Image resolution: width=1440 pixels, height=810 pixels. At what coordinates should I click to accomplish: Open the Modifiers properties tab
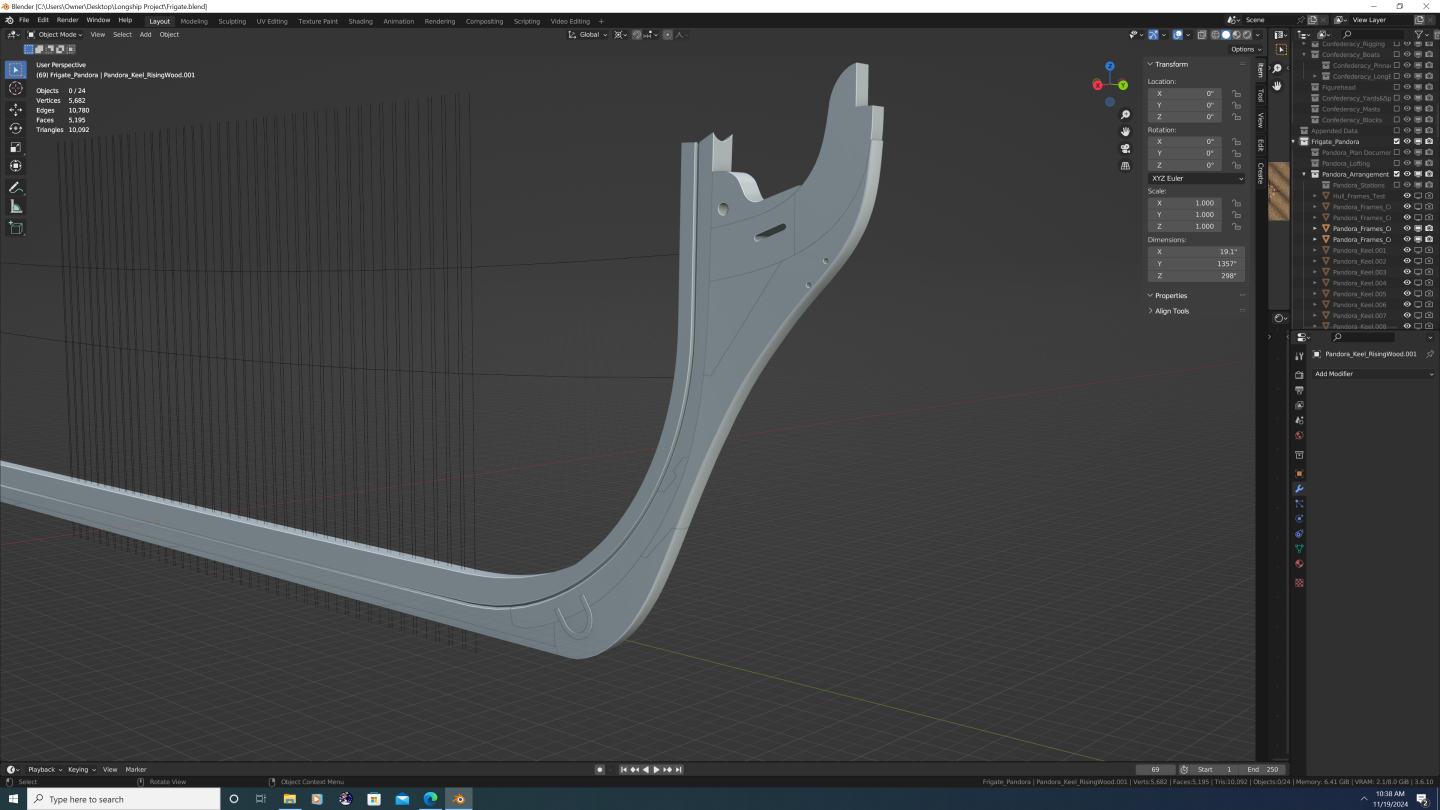[x=1299, y=489]
